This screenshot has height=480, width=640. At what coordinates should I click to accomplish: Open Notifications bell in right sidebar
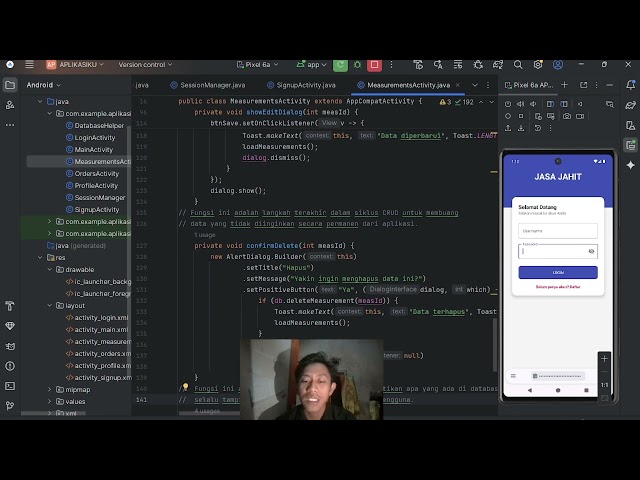click(x=631, y=85)
